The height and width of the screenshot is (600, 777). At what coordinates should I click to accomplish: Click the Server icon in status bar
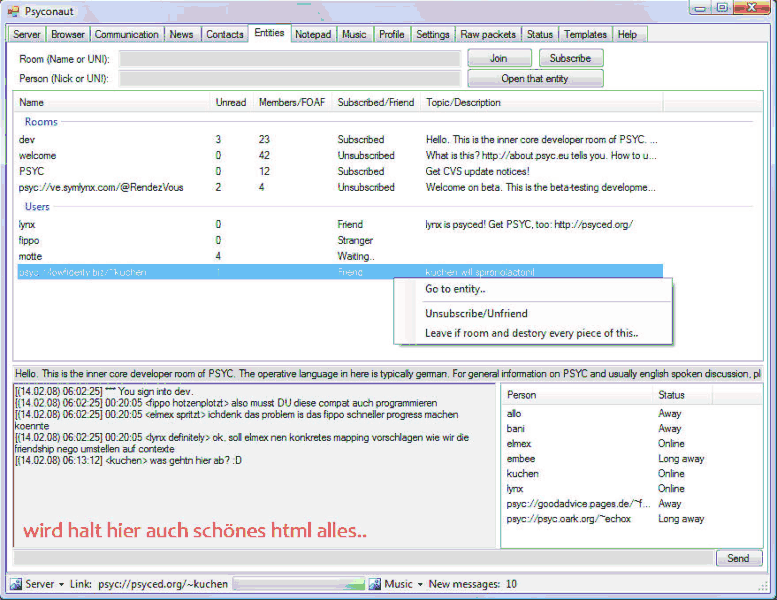point(16,584)
